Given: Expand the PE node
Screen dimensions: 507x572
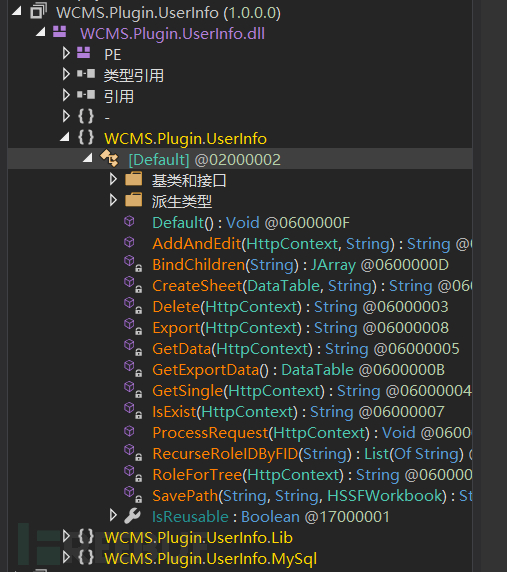Looking at the screenshot, I should pyautogui.click(x=66, y=53).
